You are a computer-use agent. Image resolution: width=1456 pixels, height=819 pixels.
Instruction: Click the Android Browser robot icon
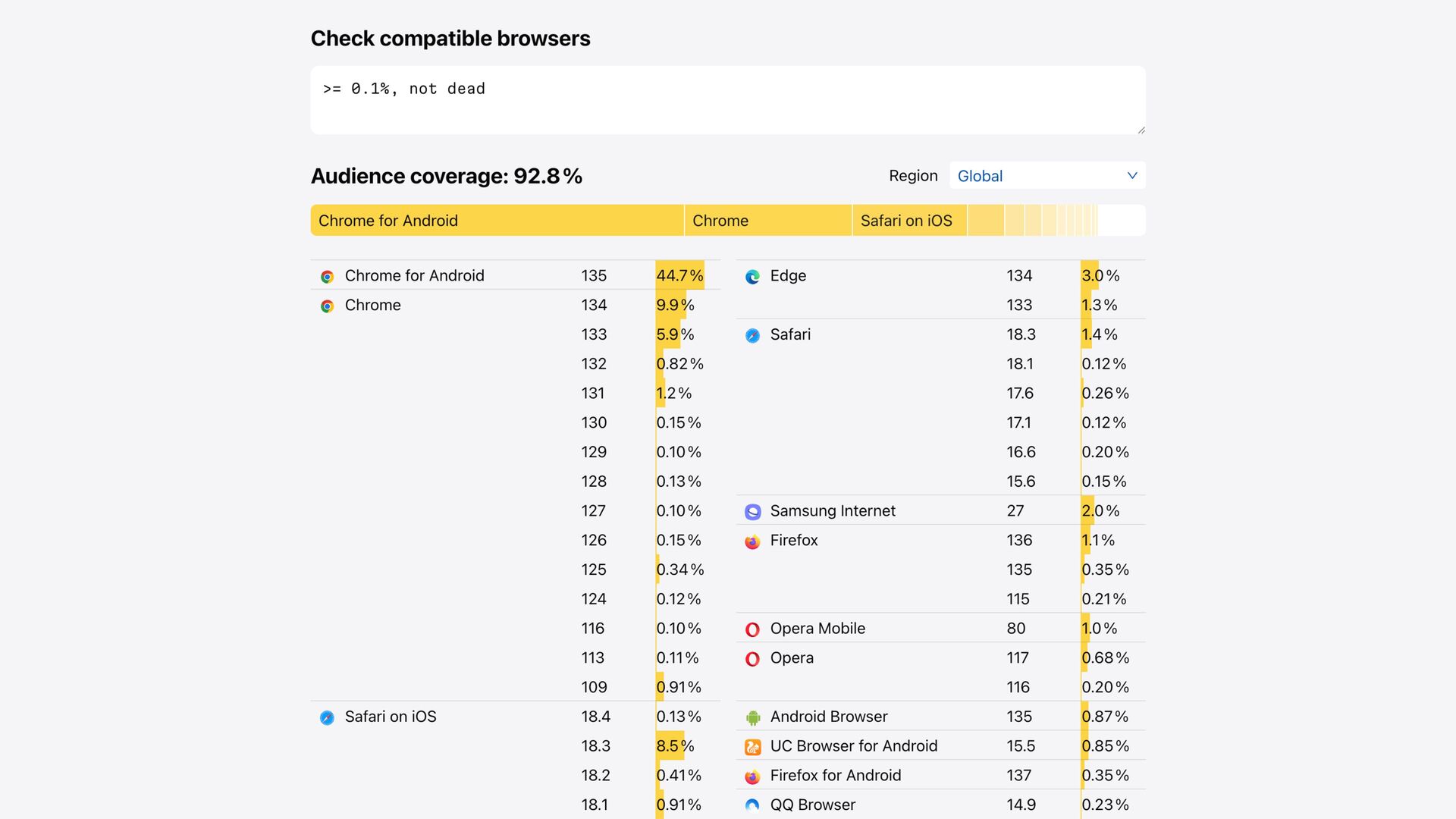[x=752, y=717]
